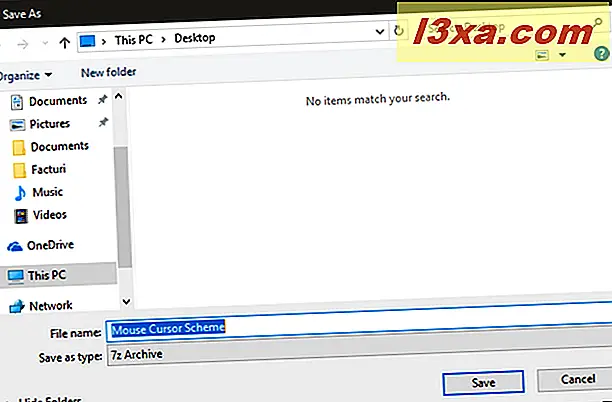Open the Organize menu

pyautogui.click(x=25, y=75)
